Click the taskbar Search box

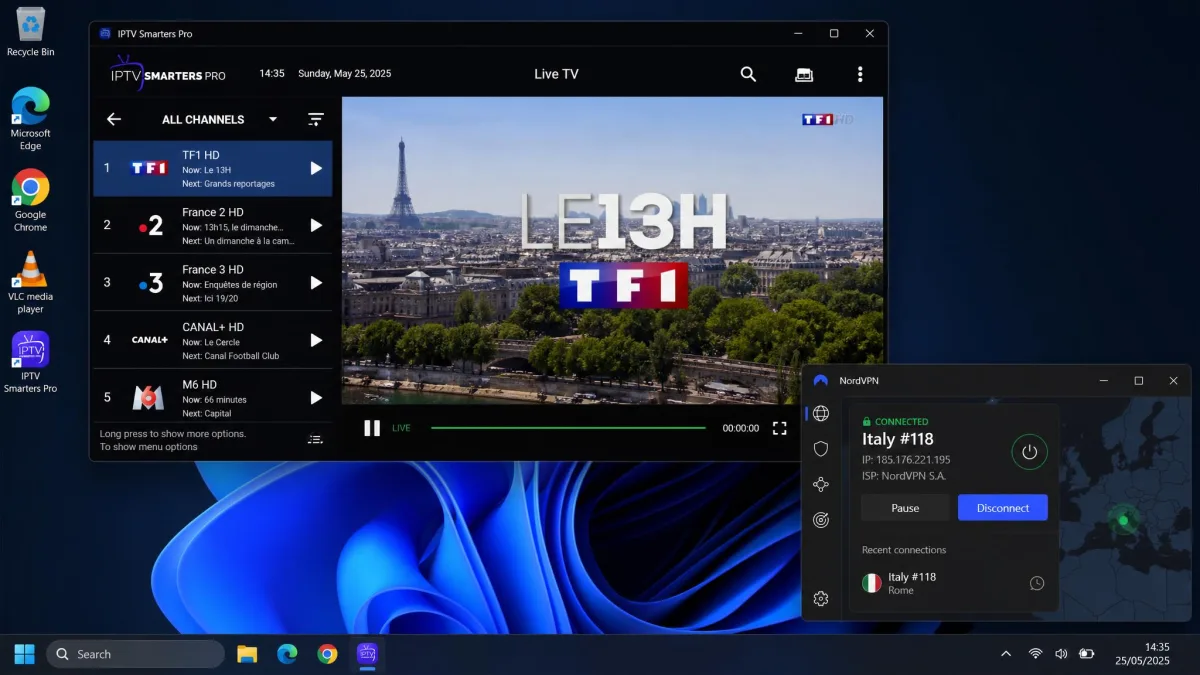pos(135,654)
